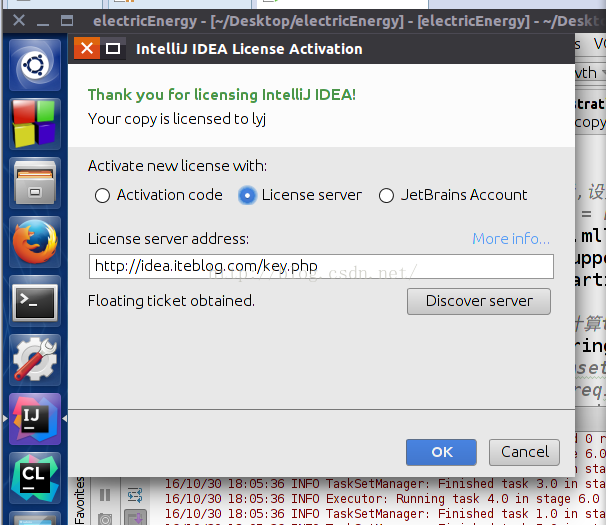Click the license server address field
This screenshot has height=525, width=606.
(x=321, y=266)
